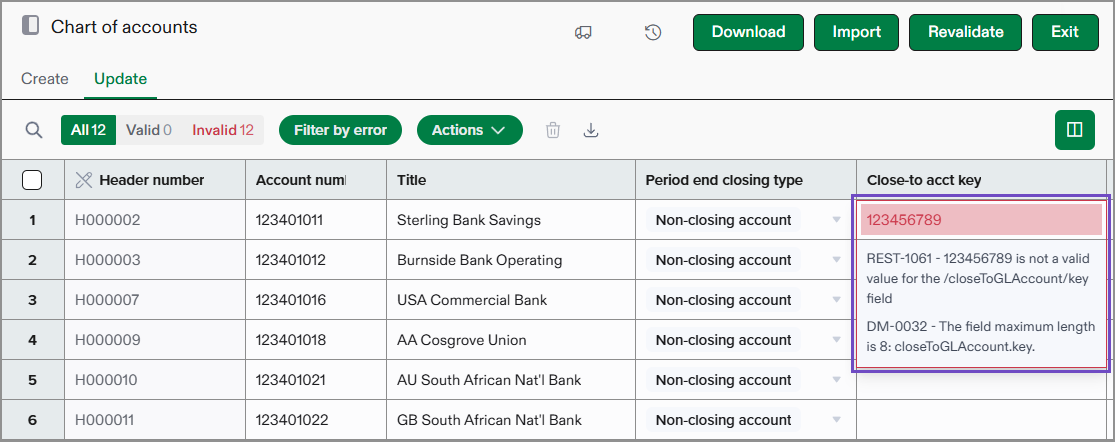Expand closing type dropdown for USA Commercial Bank

tap(836, 300)
